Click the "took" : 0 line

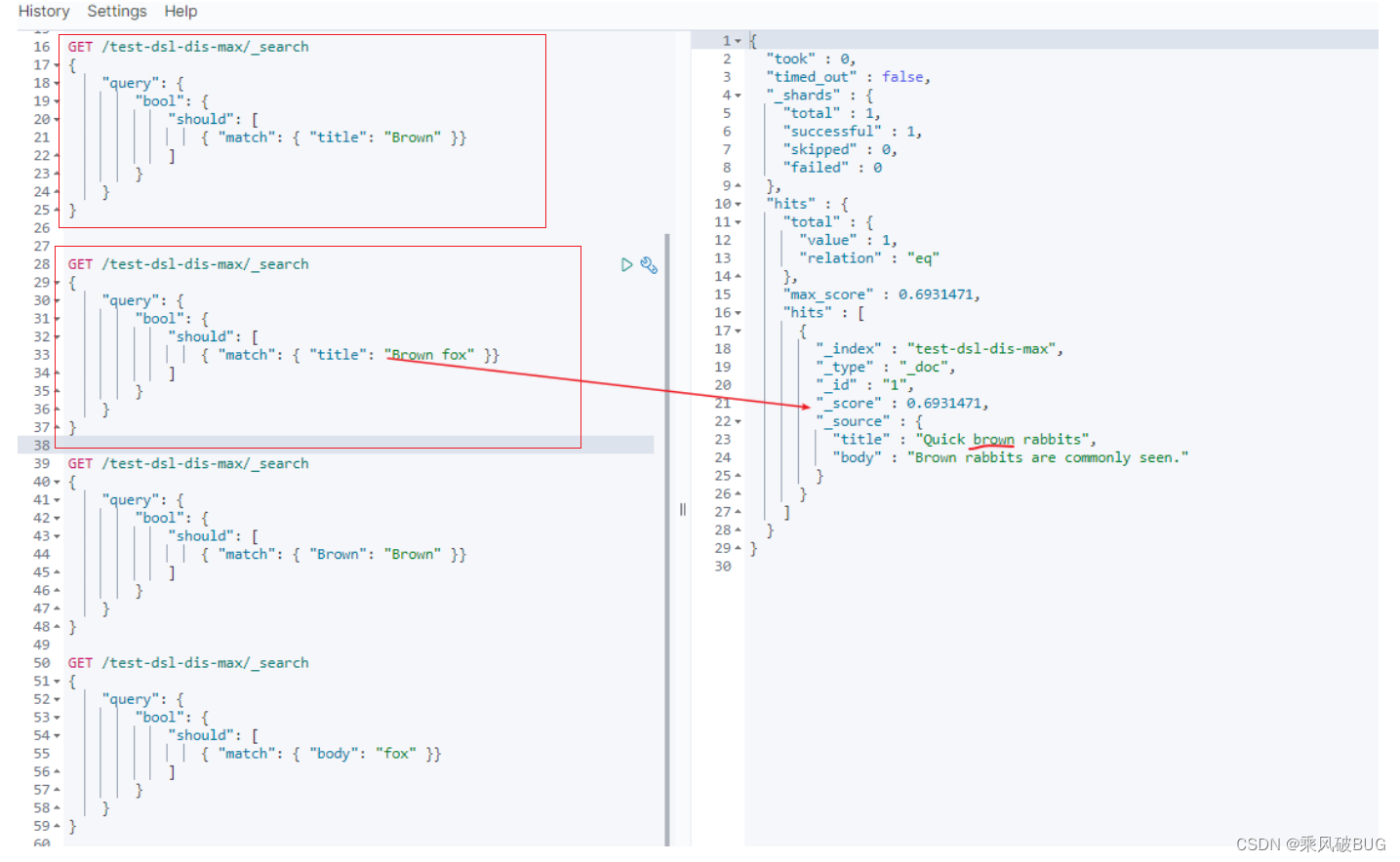click(811, 59)
